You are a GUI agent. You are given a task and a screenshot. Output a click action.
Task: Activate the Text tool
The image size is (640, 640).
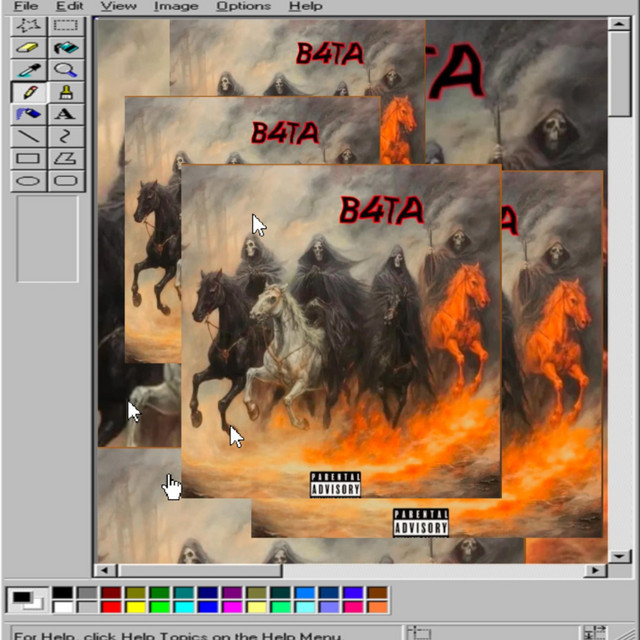click(x=66, y=114)
